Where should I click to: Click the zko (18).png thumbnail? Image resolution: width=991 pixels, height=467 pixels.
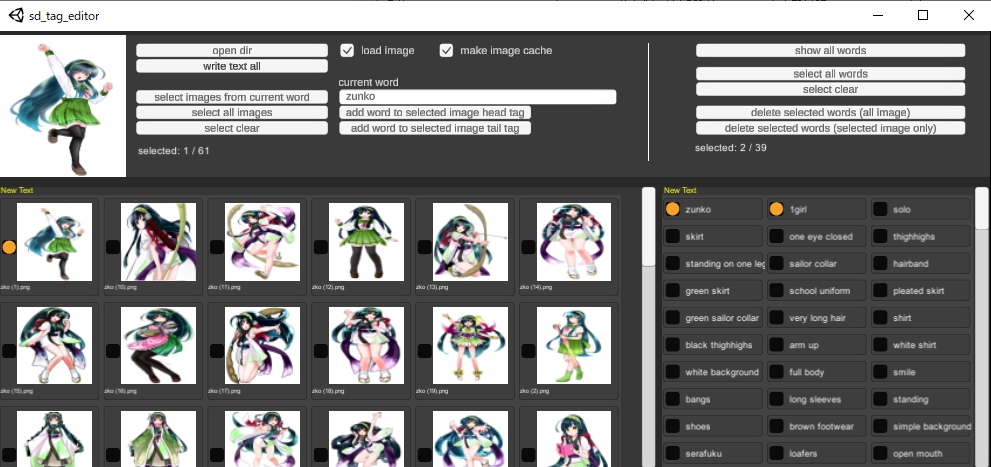[x=366, y=346]
